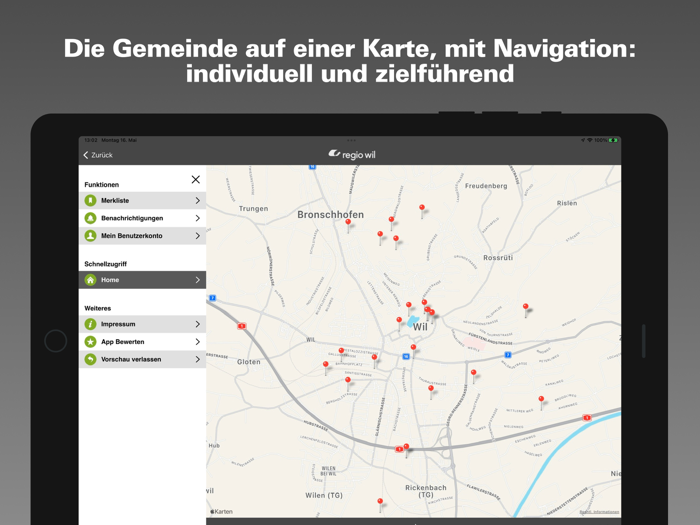Screen dimensions: 700x525
Task: Click the Freudenberg label on map
Action: click(486, 186)
